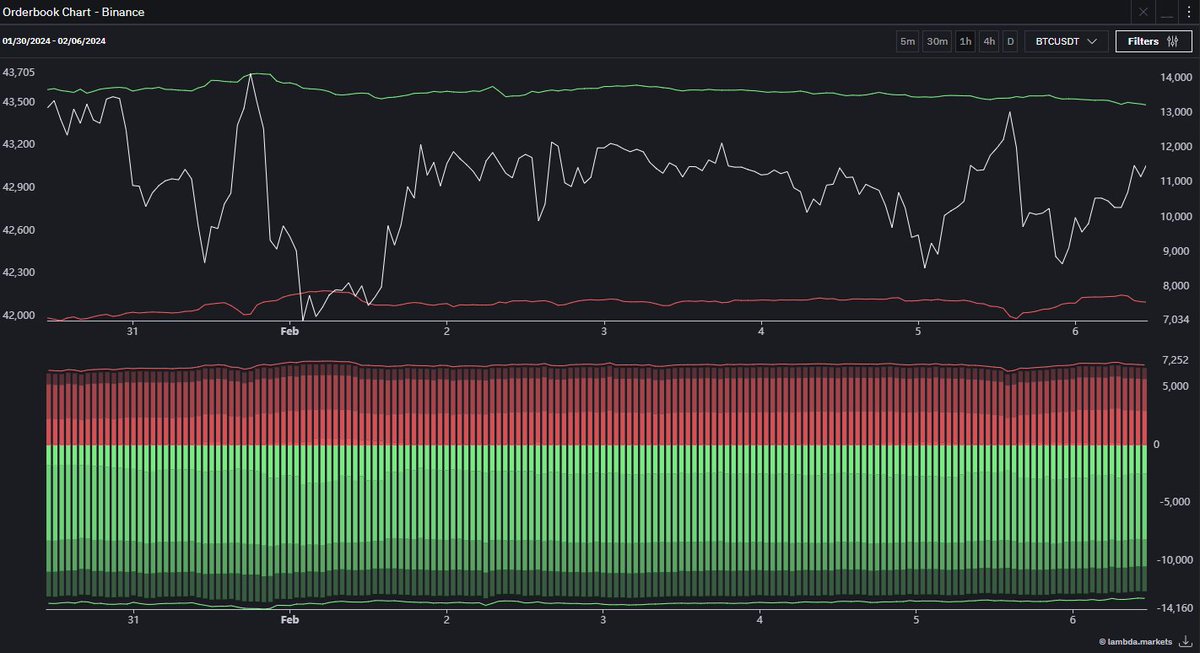Close the Orderbook Chart panel
This screenshot has width=1200, height=653.
coord(1144,12)
